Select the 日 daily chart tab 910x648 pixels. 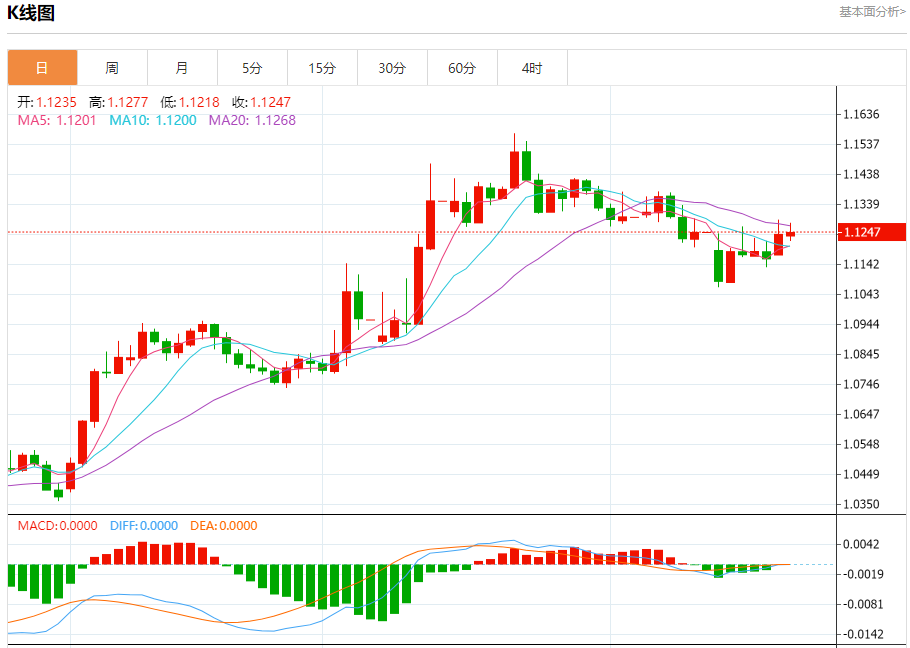[x=42, y=68]
